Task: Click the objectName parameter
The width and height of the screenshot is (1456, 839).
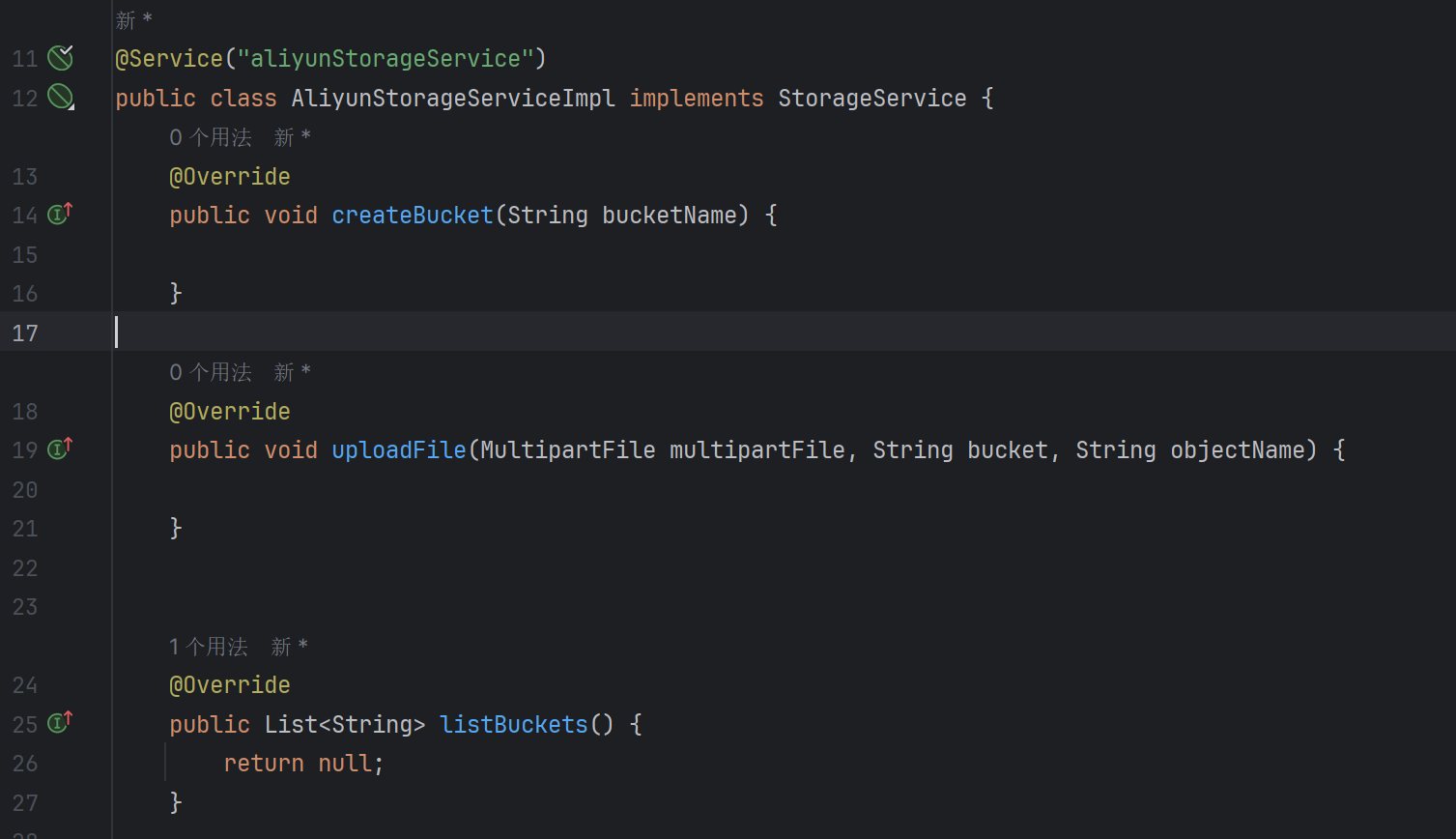Action: 1238,450
